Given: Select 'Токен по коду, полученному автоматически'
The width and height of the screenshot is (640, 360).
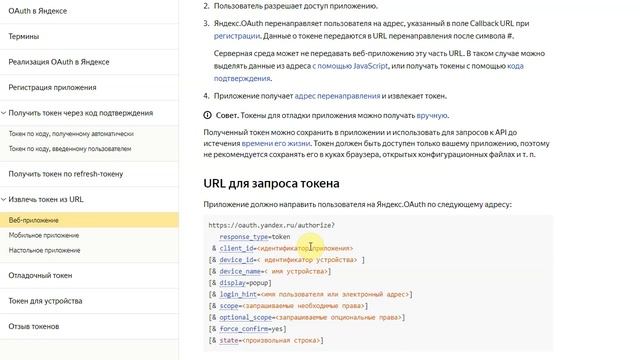Looking at the screenshot, I should (71, 134).
